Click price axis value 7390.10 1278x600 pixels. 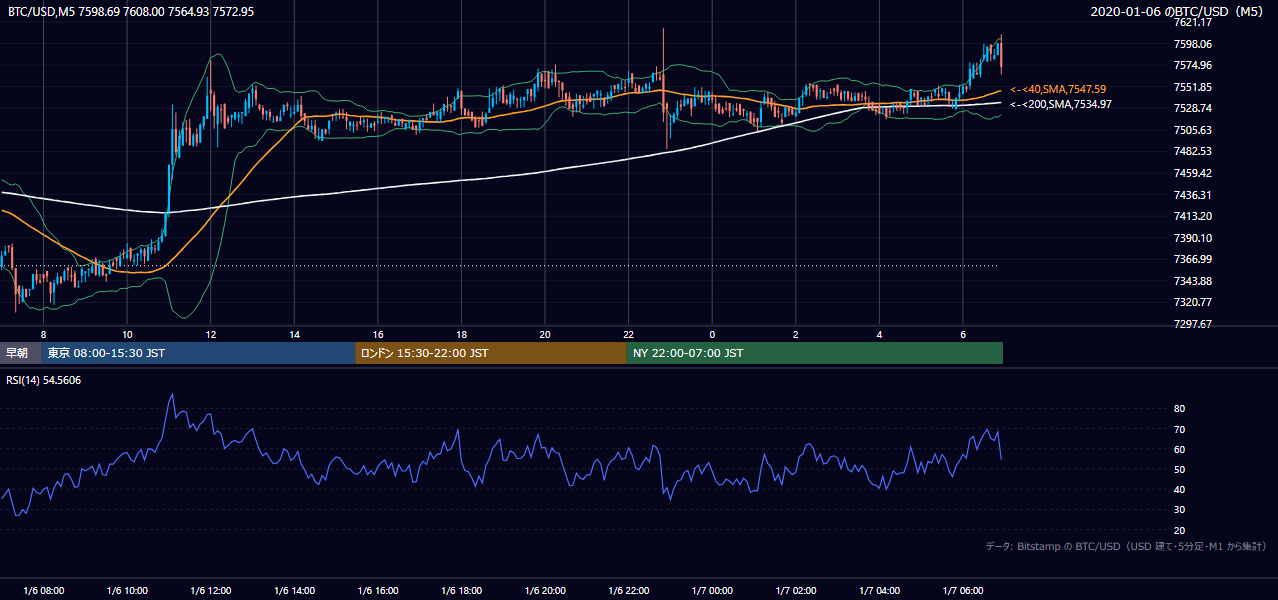pos(1193,238)
